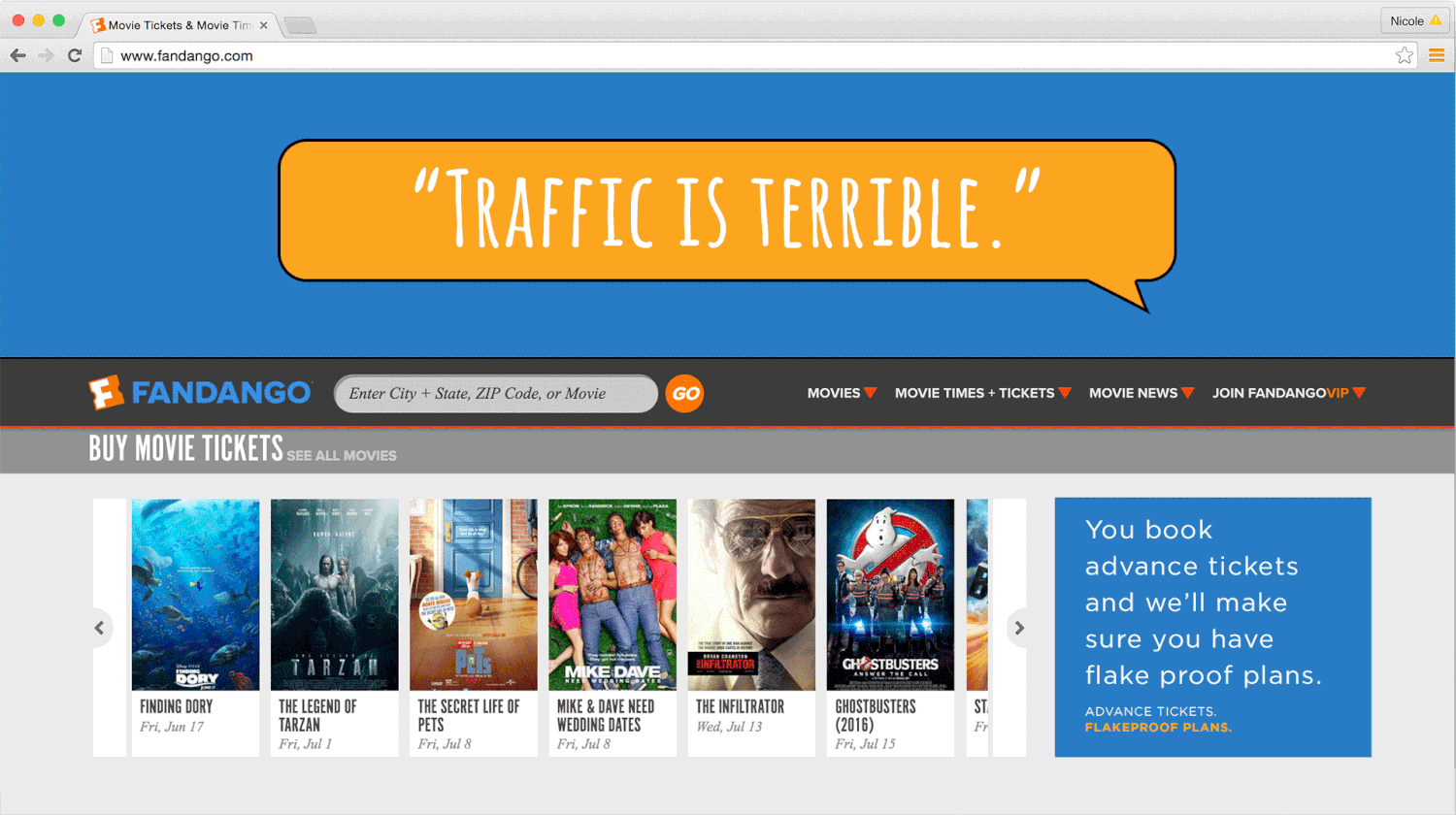Expand the JOIN FANDANGOVIP dropdown

click(x=1288, y=393)
